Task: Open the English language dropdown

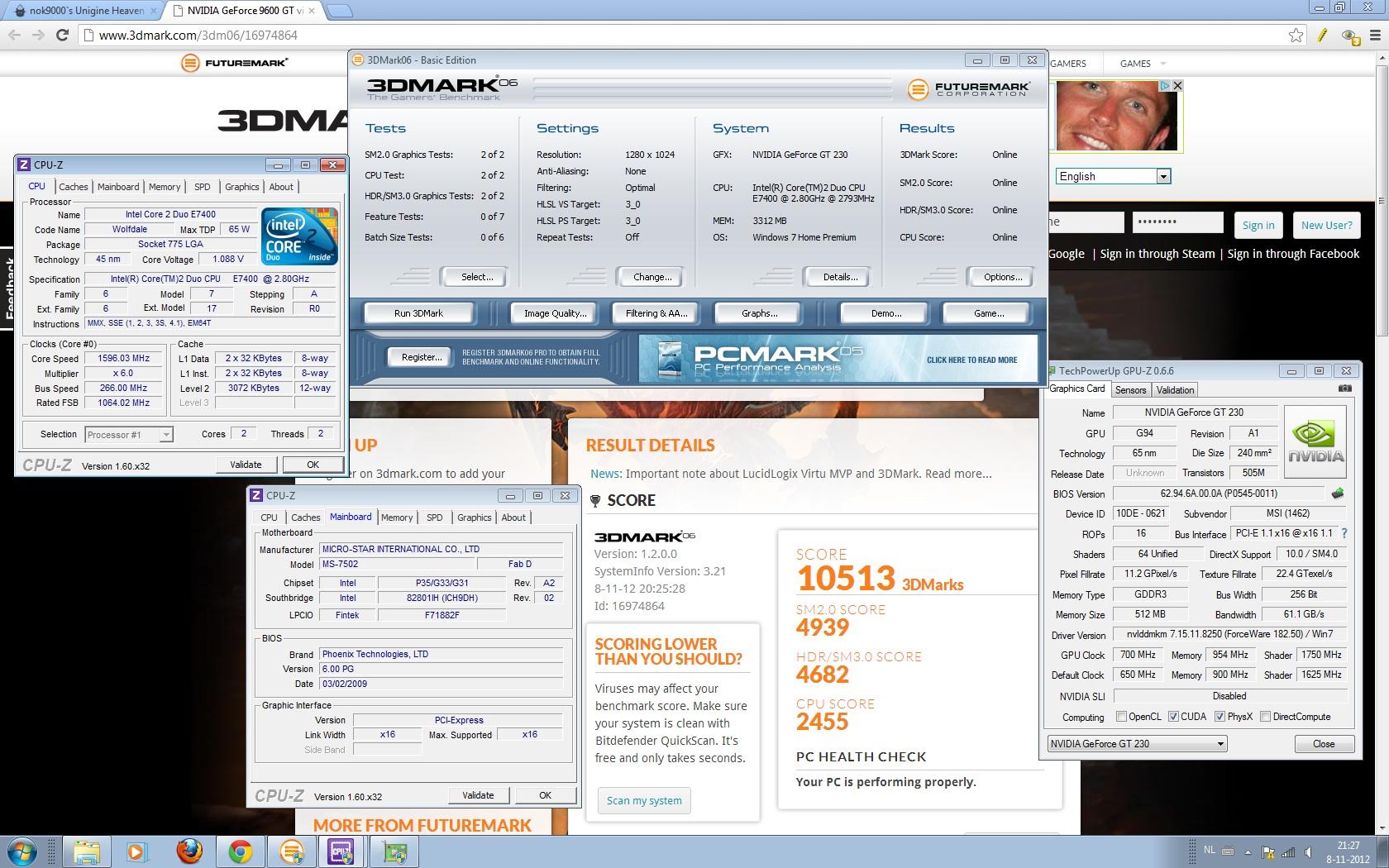Action: (1163, 176)
